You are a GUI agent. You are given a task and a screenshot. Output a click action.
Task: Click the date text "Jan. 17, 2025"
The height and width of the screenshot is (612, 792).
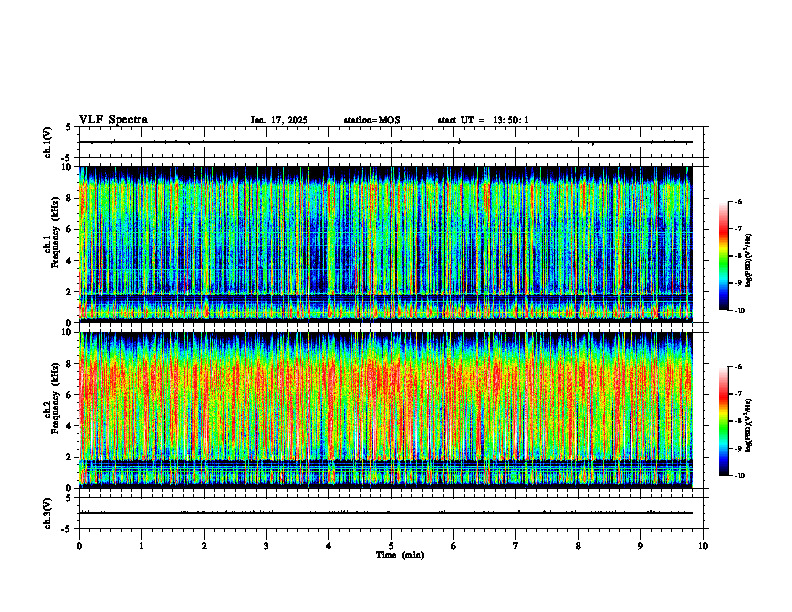(x=279, y=120)
